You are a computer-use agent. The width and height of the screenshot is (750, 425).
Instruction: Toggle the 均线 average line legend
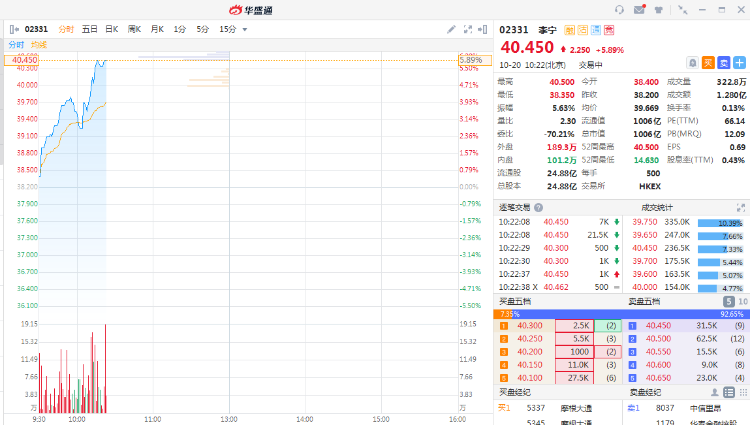pos(39,44)
